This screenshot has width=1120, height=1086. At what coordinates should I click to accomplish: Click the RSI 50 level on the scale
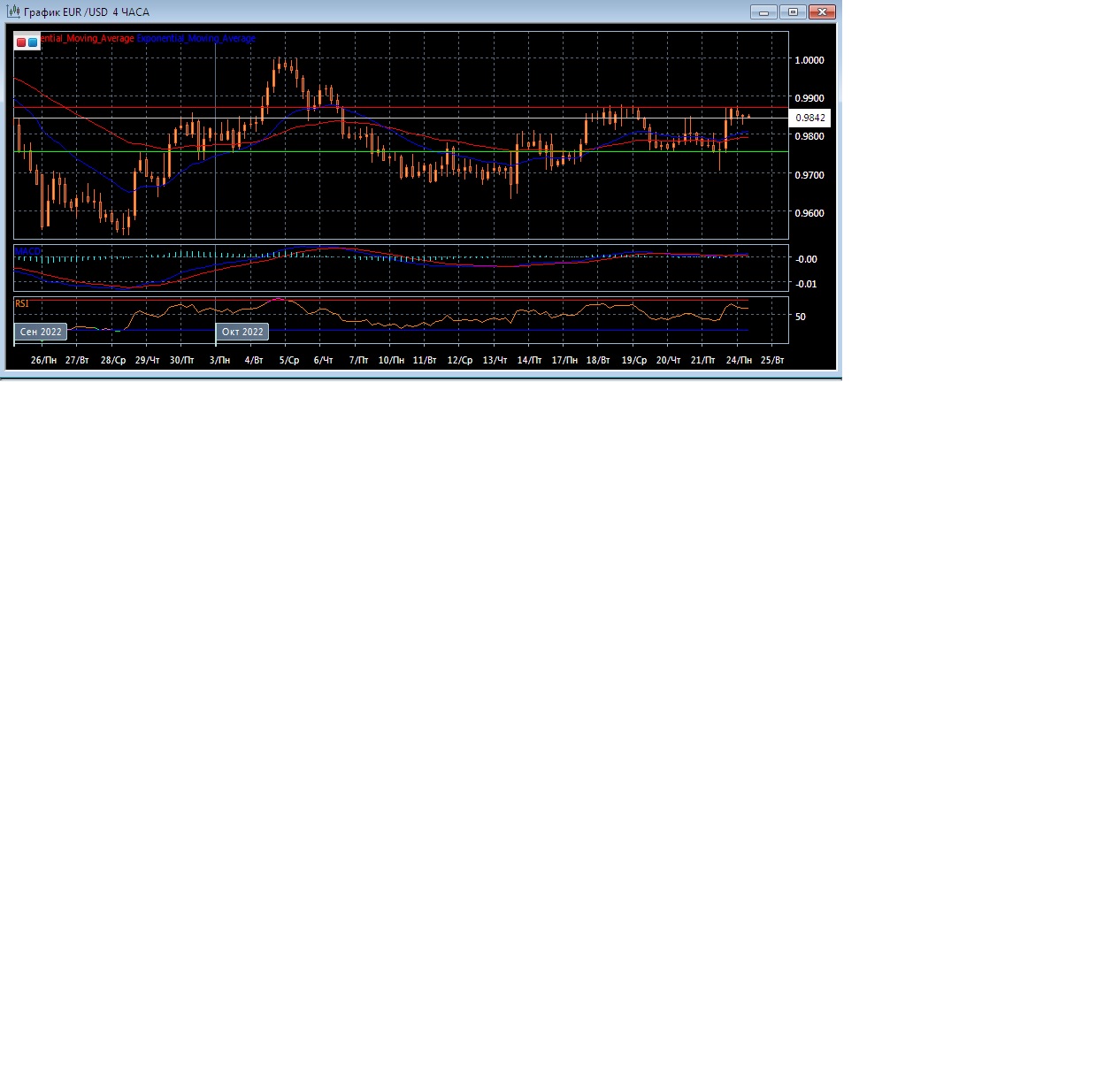800,317
